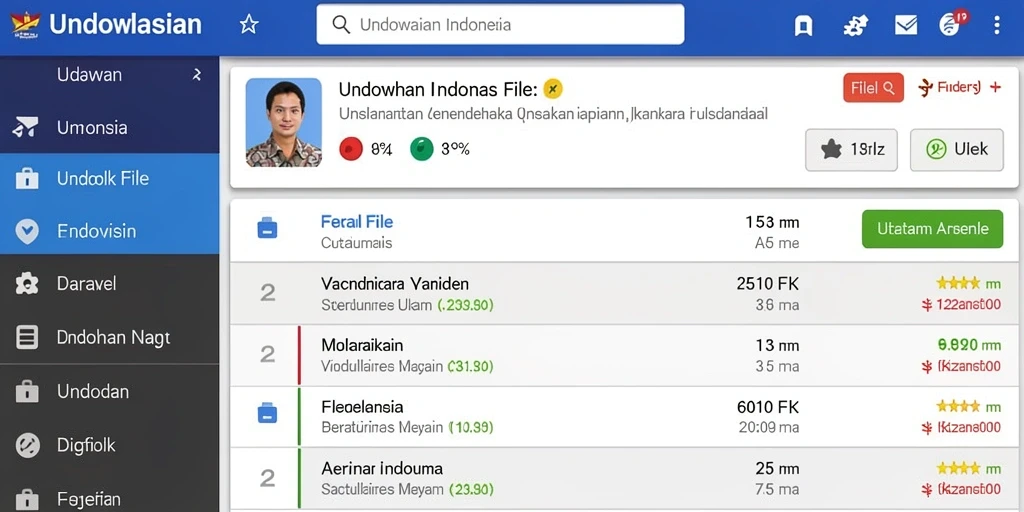Click the red circle 8% indicator

pyautogui.click(x=351, y=149)
